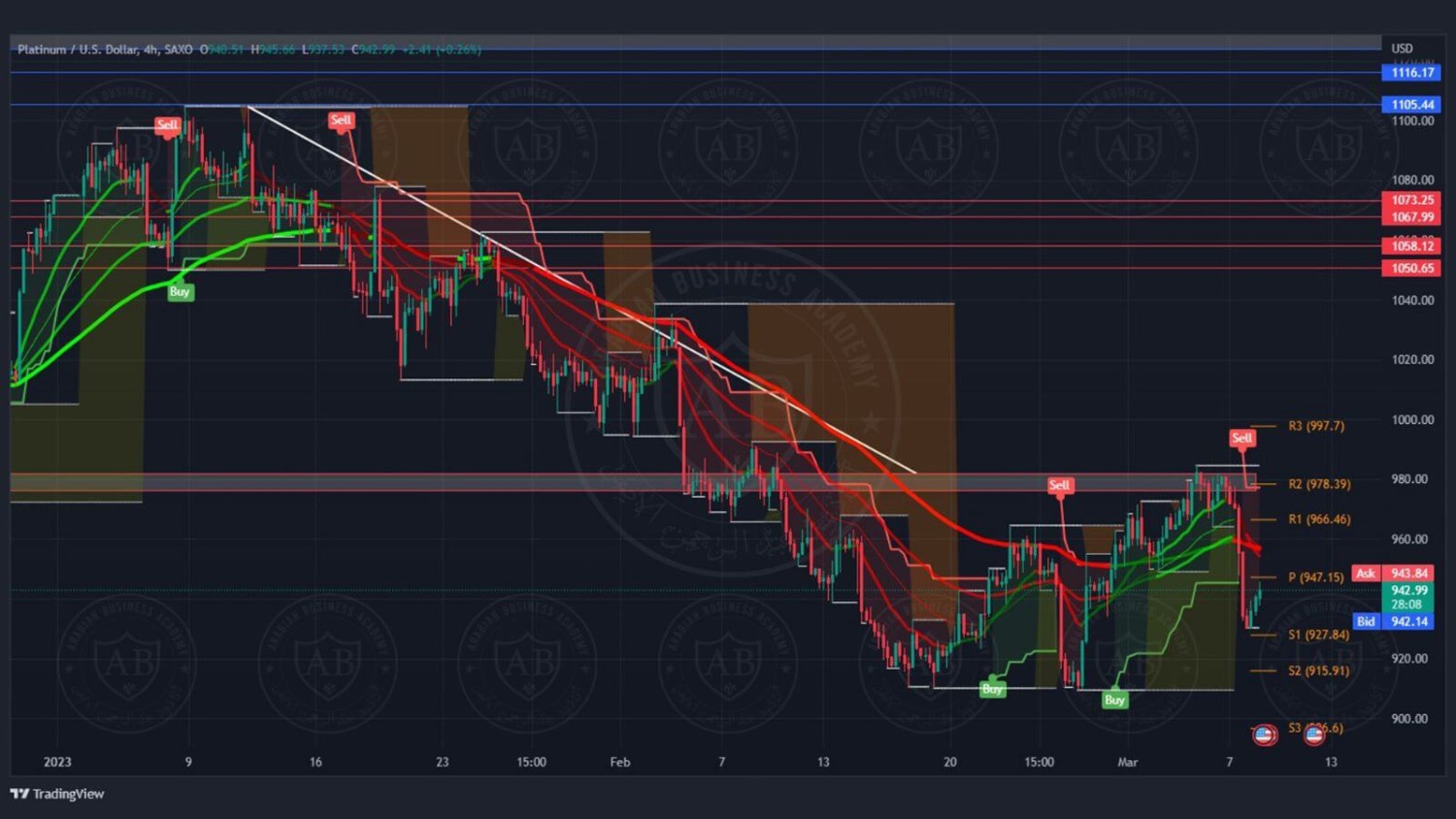Click the Buy signal near March 1
Viewport: 1456px width, 819px height.
click(x=1114, y=700)
